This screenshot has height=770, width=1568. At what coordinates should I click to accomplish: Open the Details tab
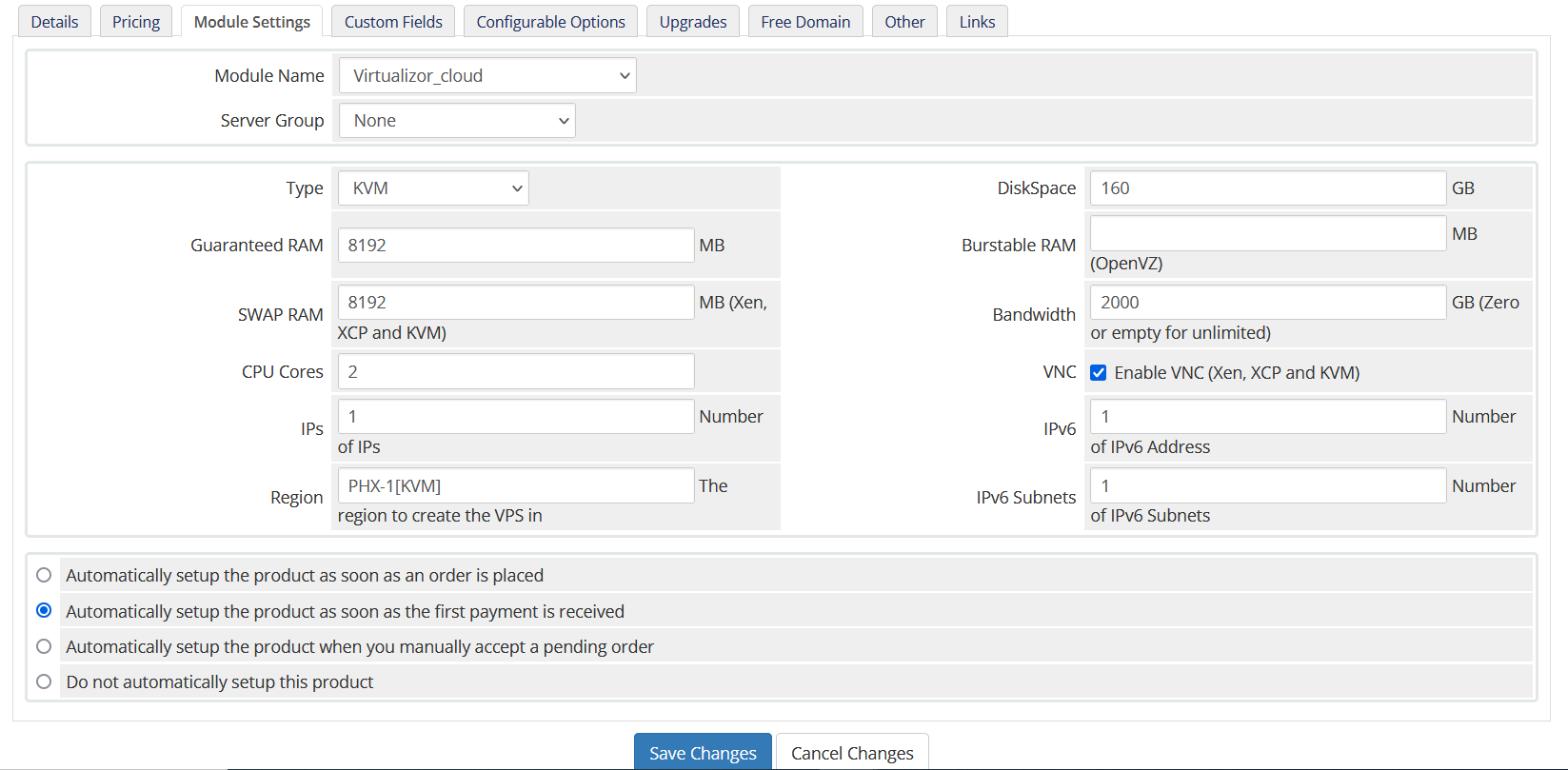[x=54, y=21]
